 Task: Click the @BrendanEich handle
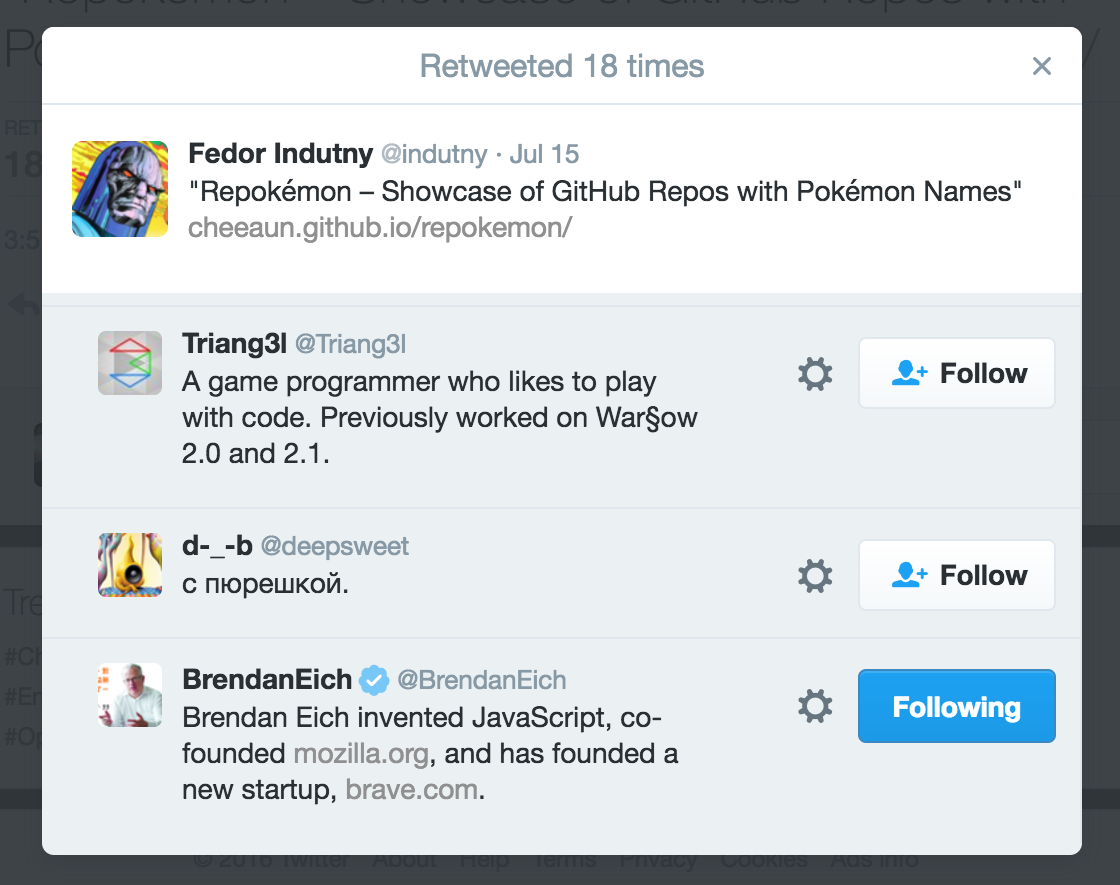click(x=482, y=681)
